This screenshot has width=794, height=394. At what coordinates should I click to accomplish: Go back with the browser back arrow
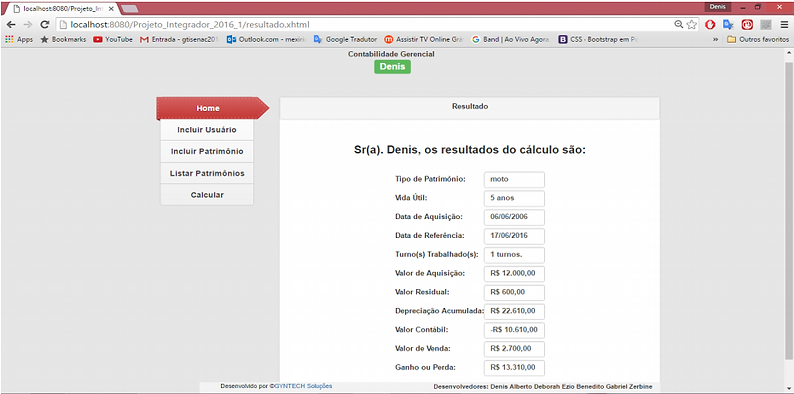pos(11,24)
